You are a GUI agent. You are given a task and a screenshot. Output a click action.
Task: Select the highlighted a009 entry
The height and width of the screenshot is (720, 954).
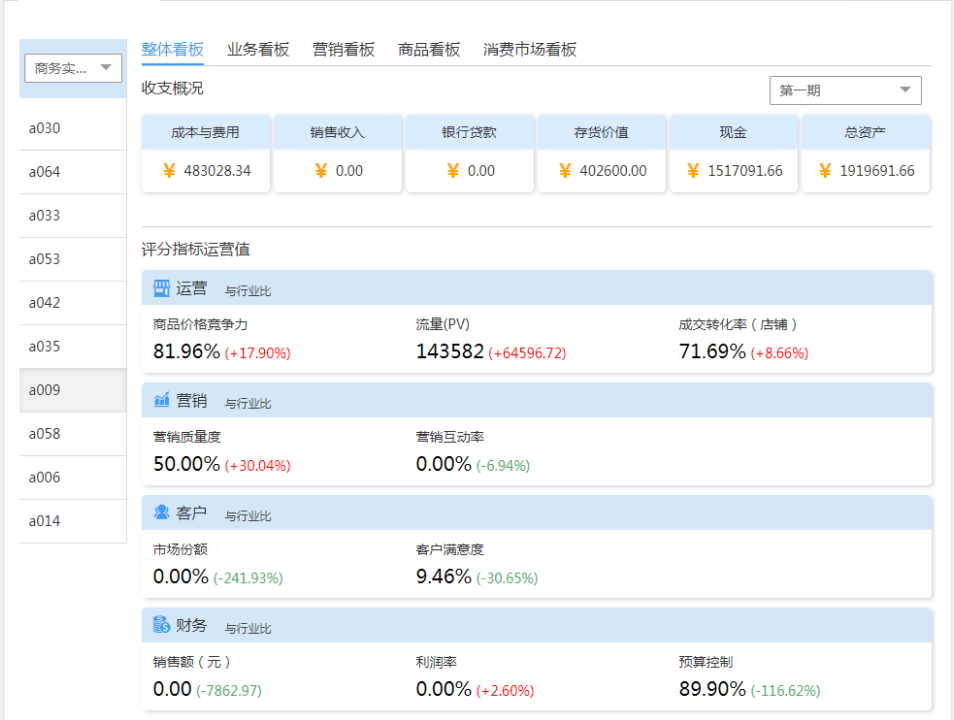click(x=45, y=390)
